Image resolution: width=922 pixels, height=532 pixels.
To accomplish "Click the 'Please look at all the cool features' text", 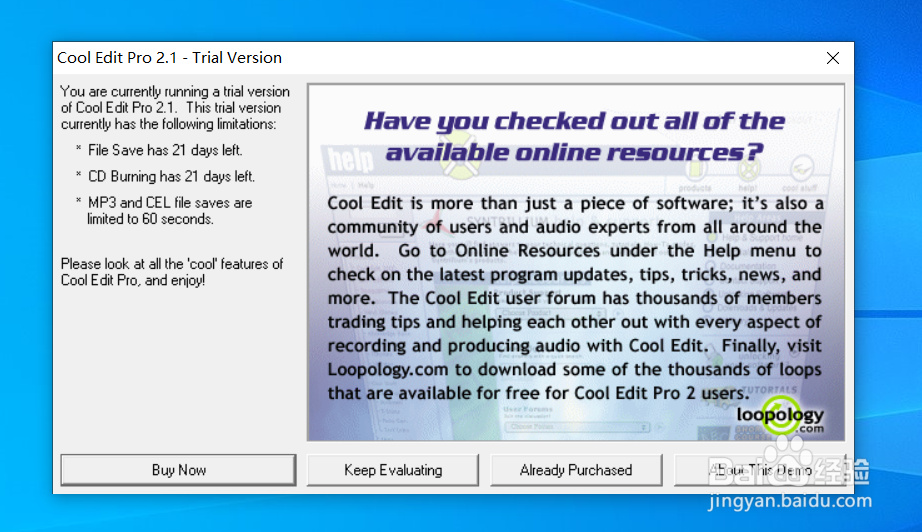I will (172, 272).
